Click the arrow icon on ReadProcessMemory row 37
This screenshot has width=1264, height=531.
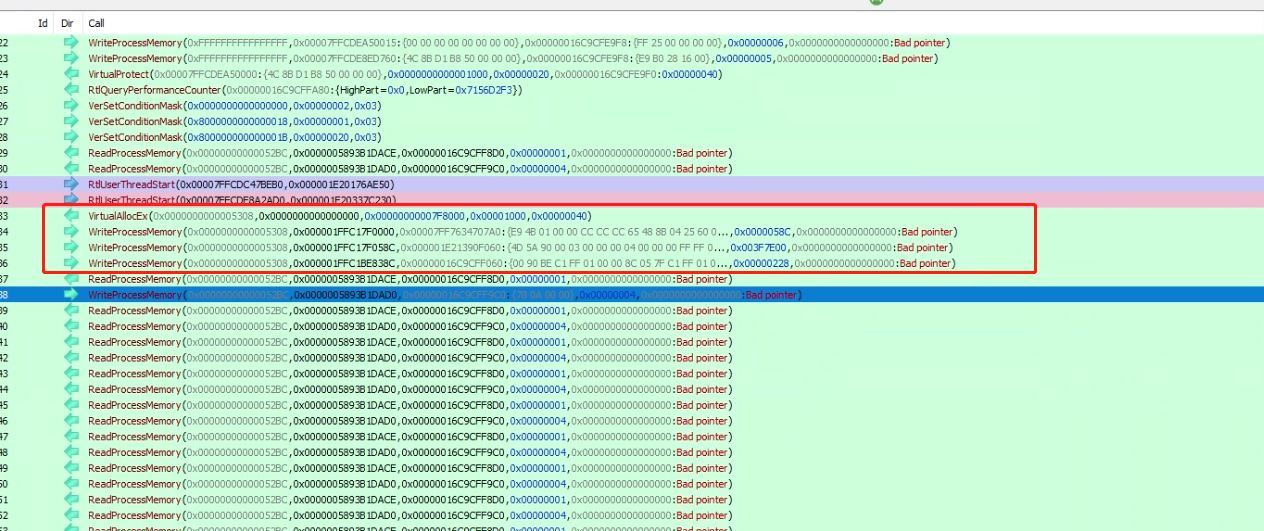(71, 279)
